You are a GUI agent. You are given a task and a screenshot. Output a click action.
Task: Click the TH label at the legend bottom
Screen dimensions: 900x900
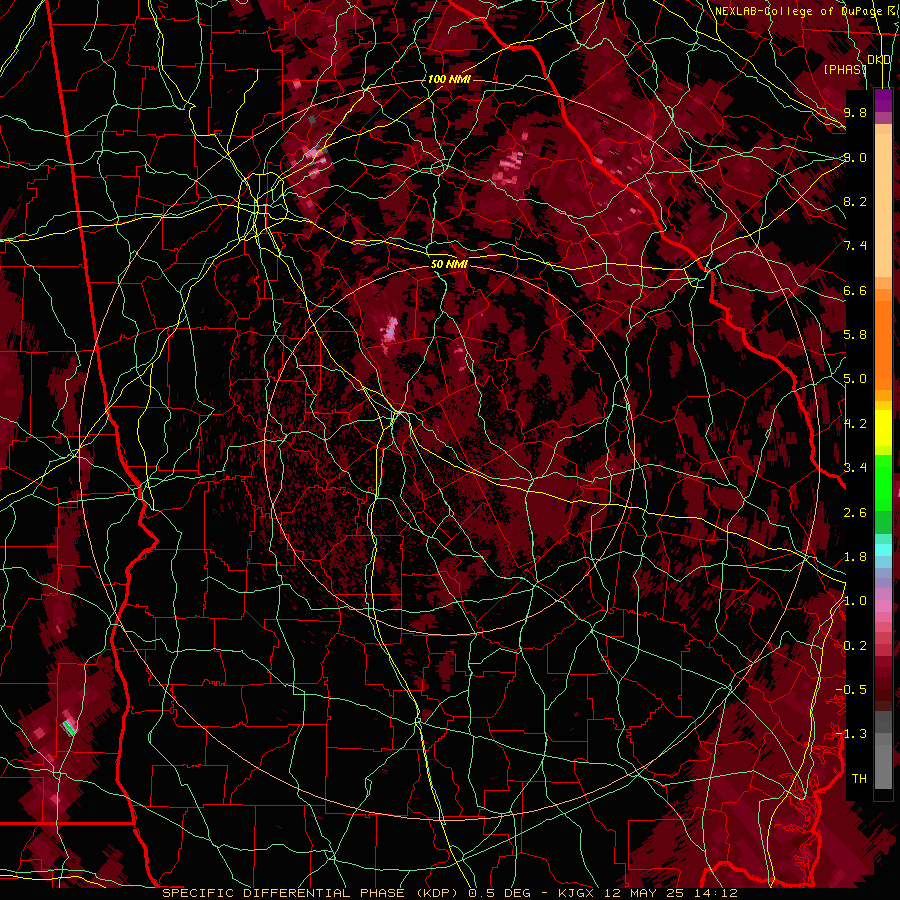[x=859, y=778]
